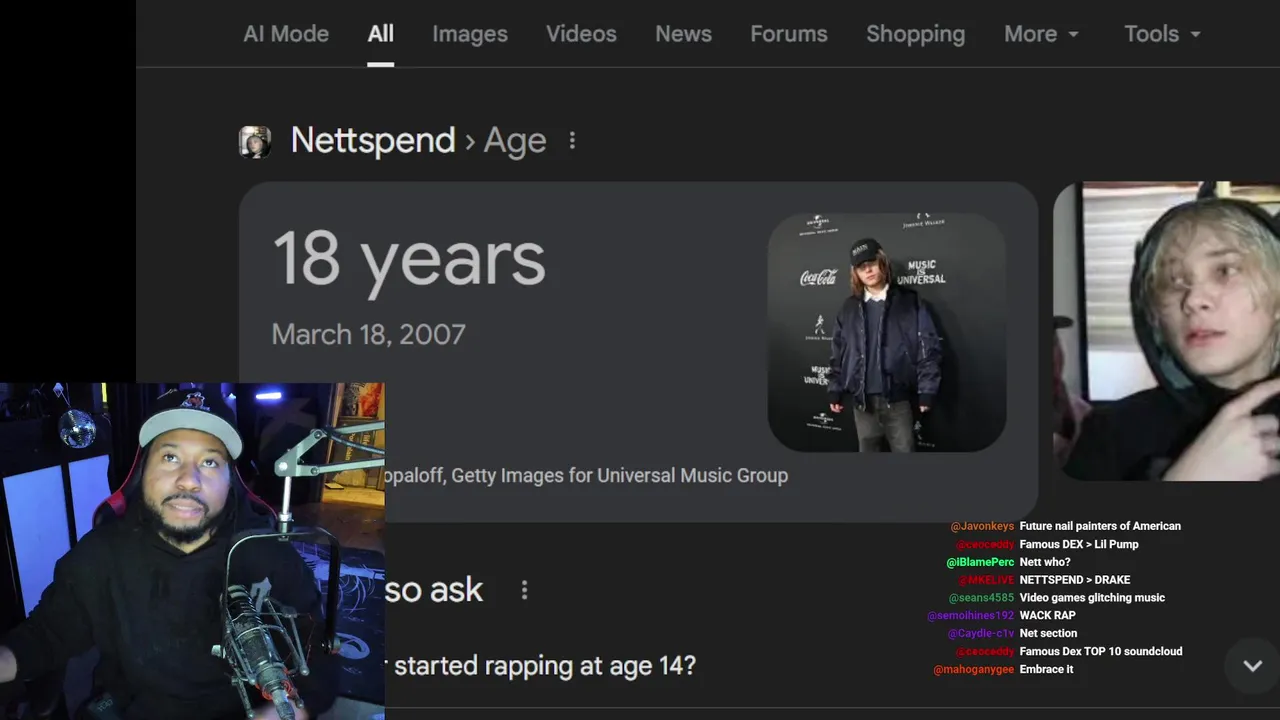This screenshot has height=720, width=1280.
Task: Open the People also ask options menu
Action: coord(524,591)
